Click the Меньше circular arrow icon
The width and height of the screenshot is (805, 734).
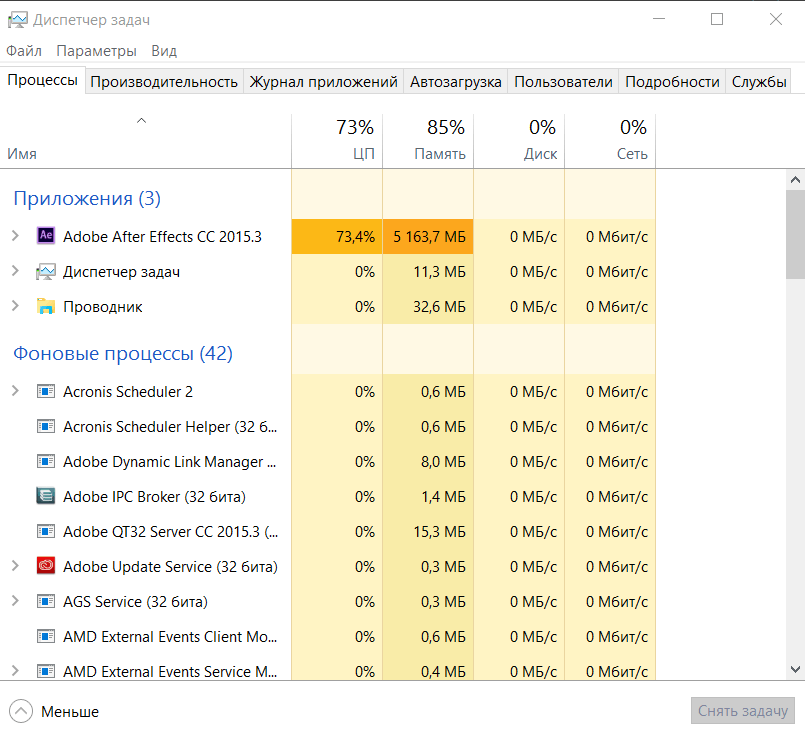coord(21,711)
